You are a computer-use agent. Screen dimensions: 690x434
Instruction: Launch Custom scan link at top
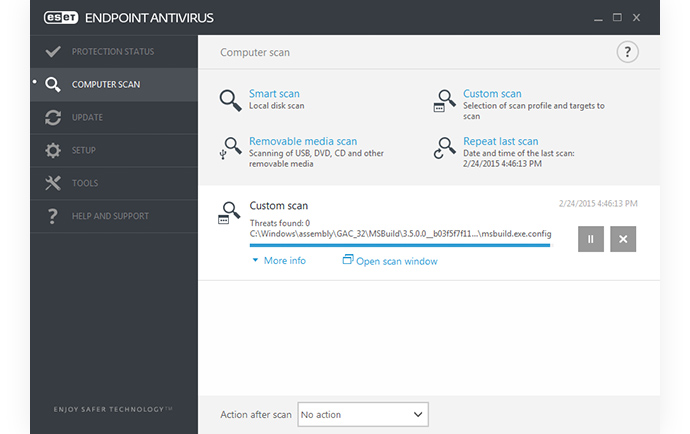click(x=492, y=94)
